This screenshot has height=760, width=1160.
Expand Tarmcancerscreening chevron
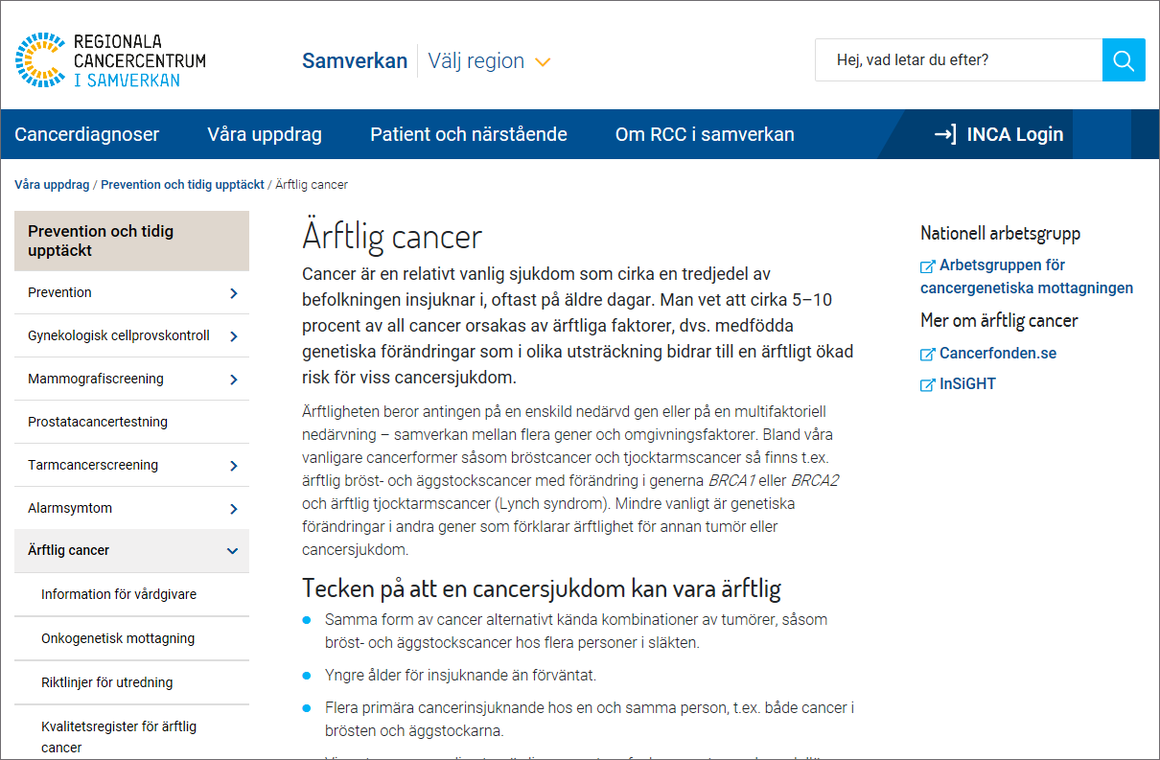coord(234,465)
